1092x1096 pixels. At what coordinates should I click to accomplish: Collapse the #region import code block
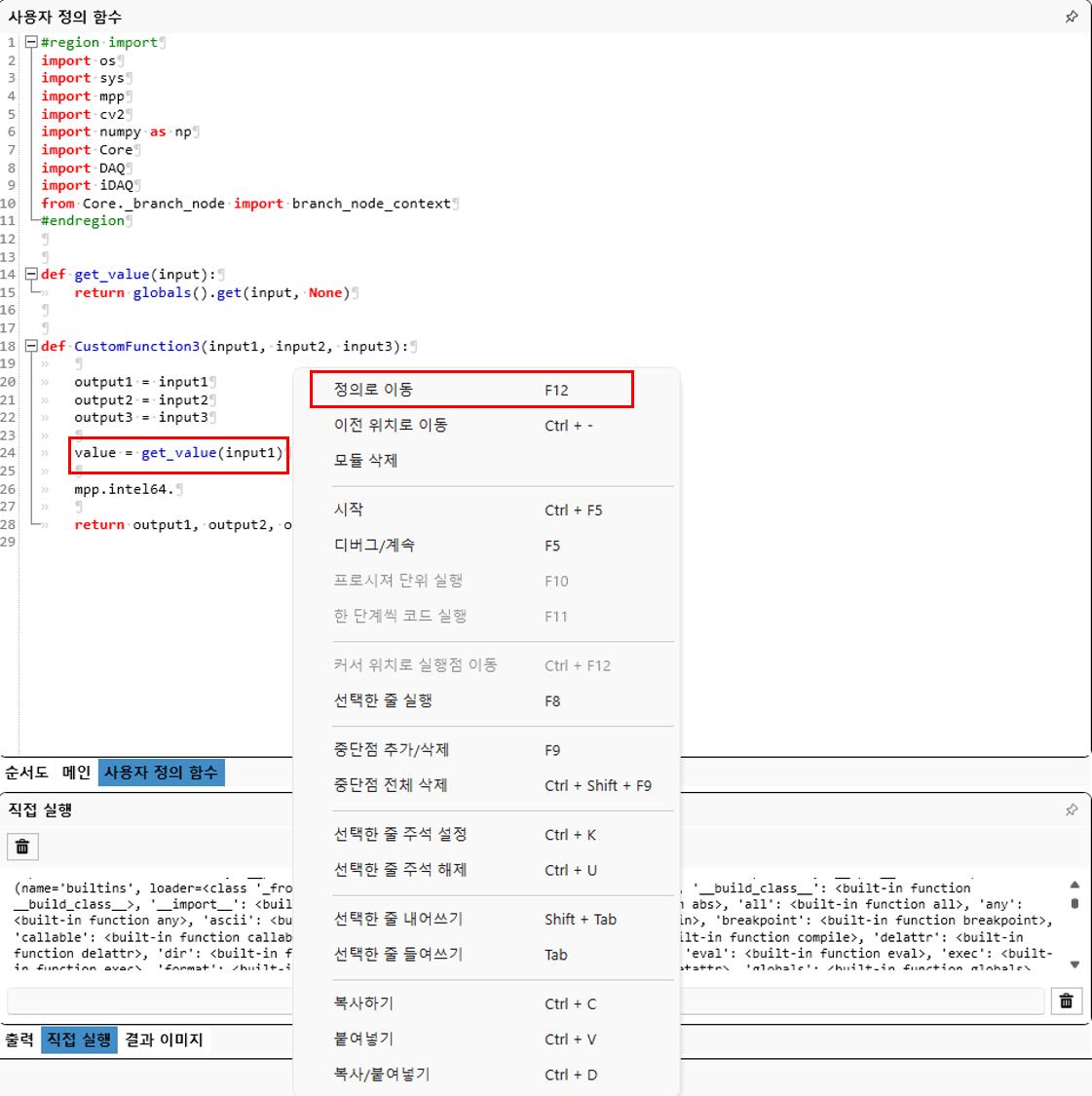click(31, 43)
